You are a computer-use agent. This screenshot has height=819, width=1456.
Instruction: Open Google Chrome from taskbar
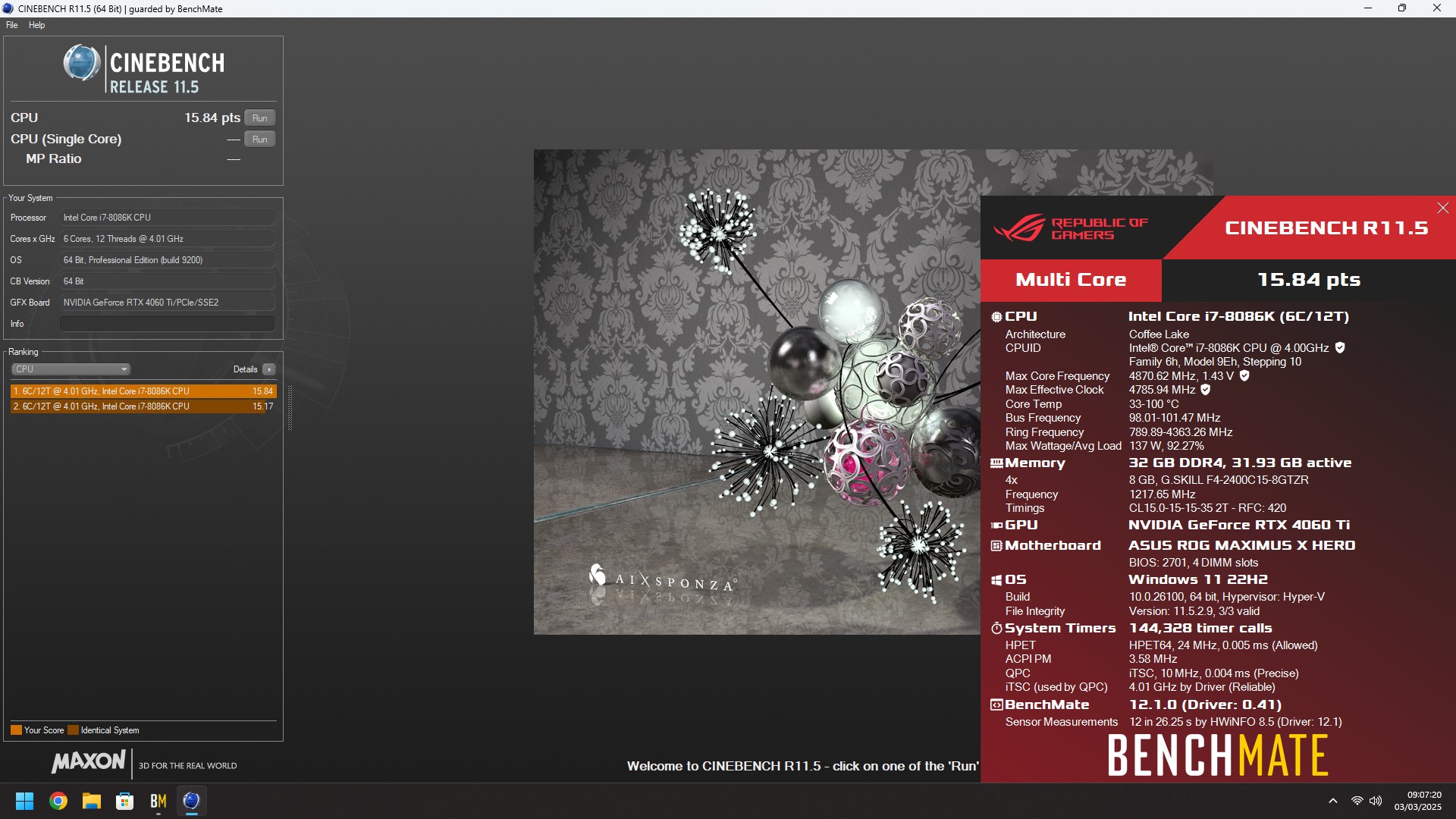pyautogui.click(x=58, y=801)
